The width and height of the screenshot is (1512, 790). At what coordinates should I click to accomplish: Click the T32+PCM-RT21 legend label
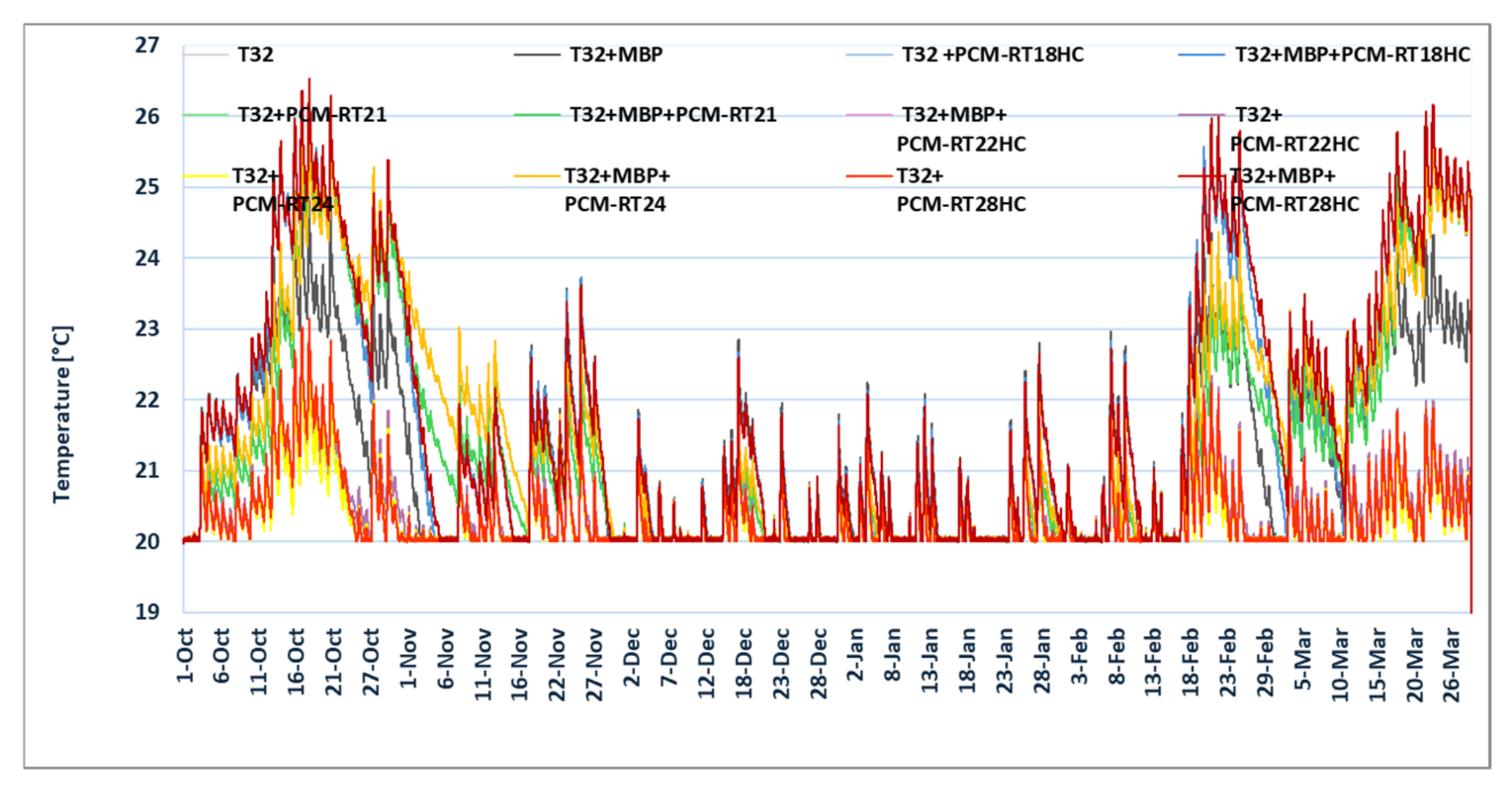click(x=312, y=115)
